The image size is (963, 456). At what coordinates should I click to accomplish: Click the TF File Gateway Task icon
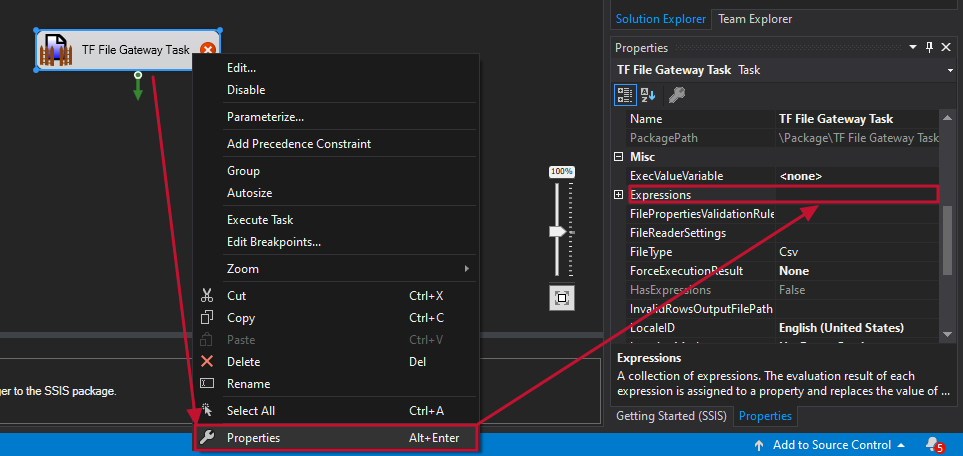57,50
